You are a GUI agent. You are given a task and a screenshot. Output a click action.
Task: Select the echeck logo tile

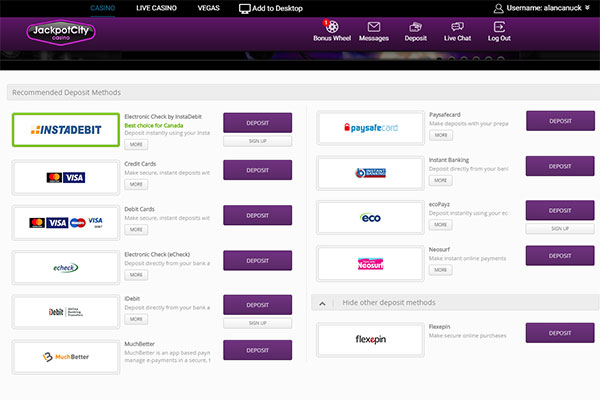click(66, 268)
